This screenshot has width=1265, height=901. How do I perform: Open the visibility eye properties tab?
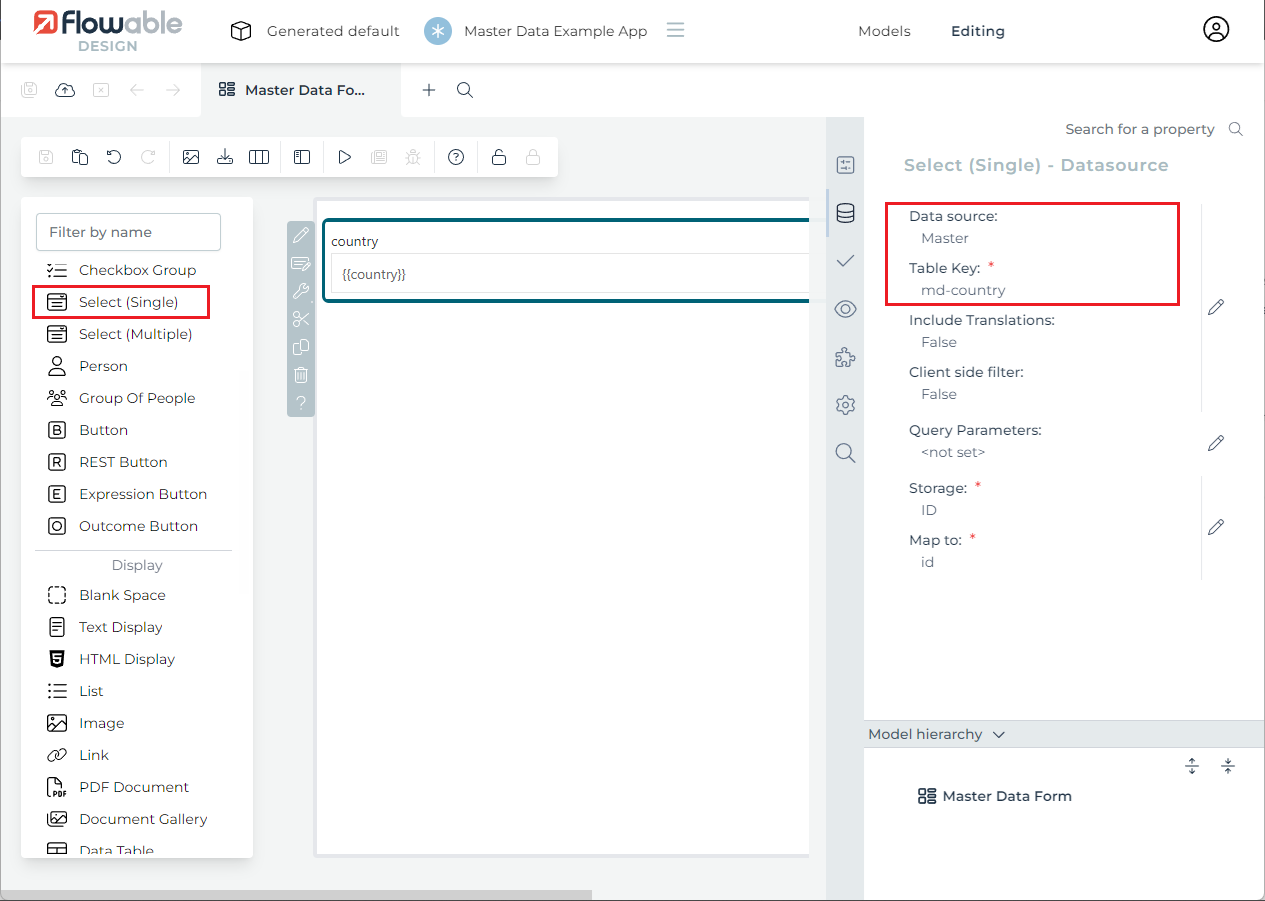click(x=845, y=309)
